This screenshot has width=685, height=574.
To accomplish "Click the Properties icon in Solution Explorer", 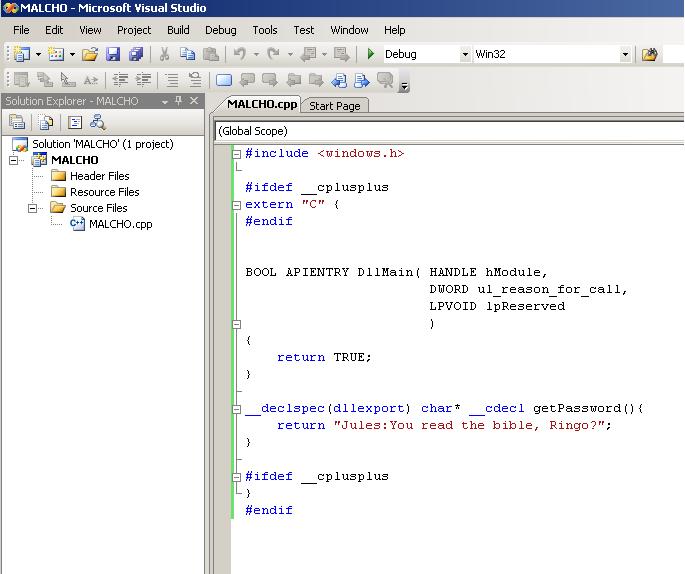I will click(x=17, y=122).
